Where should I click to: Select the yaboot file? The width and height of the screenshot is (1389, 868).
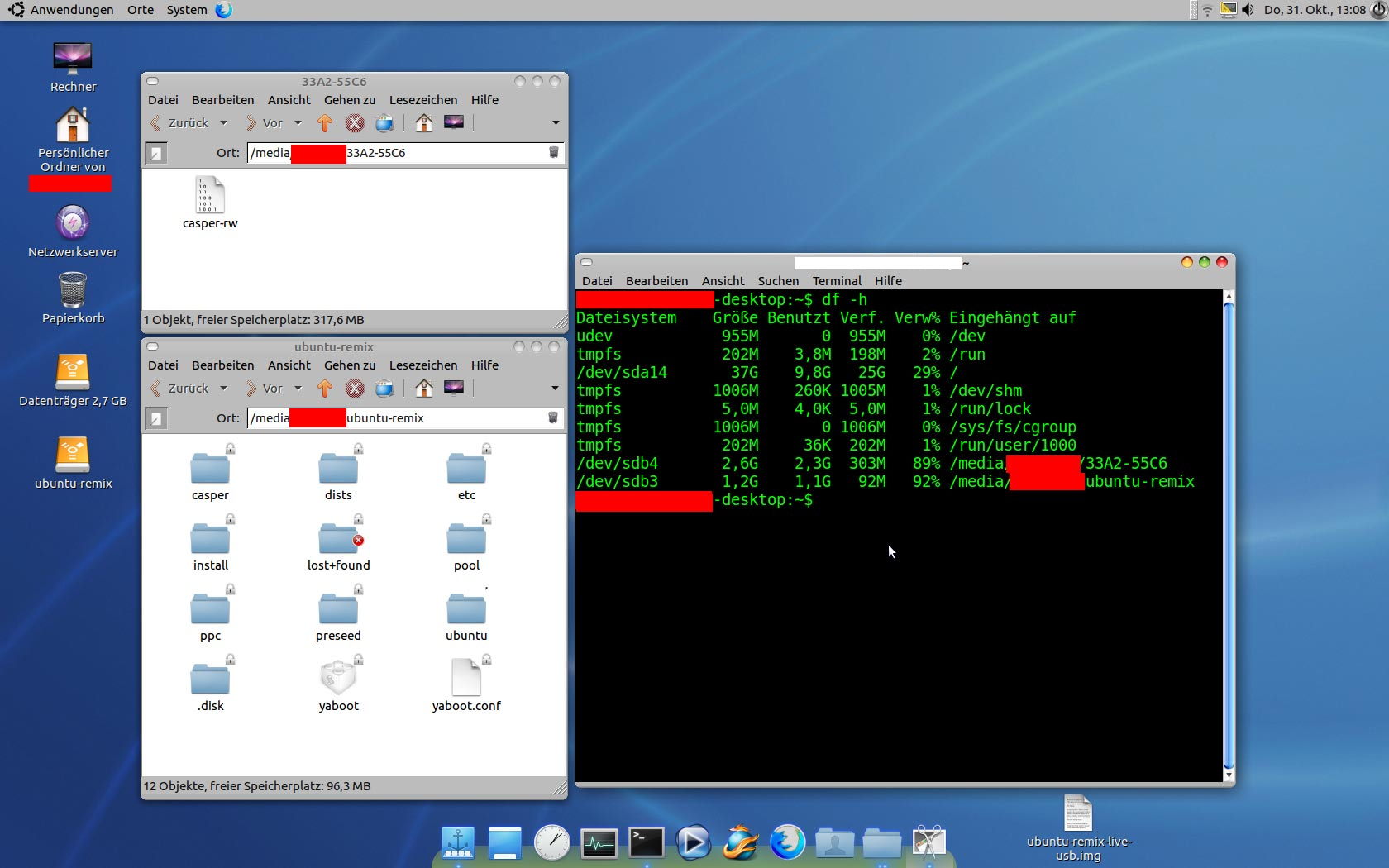click(338, 684)
